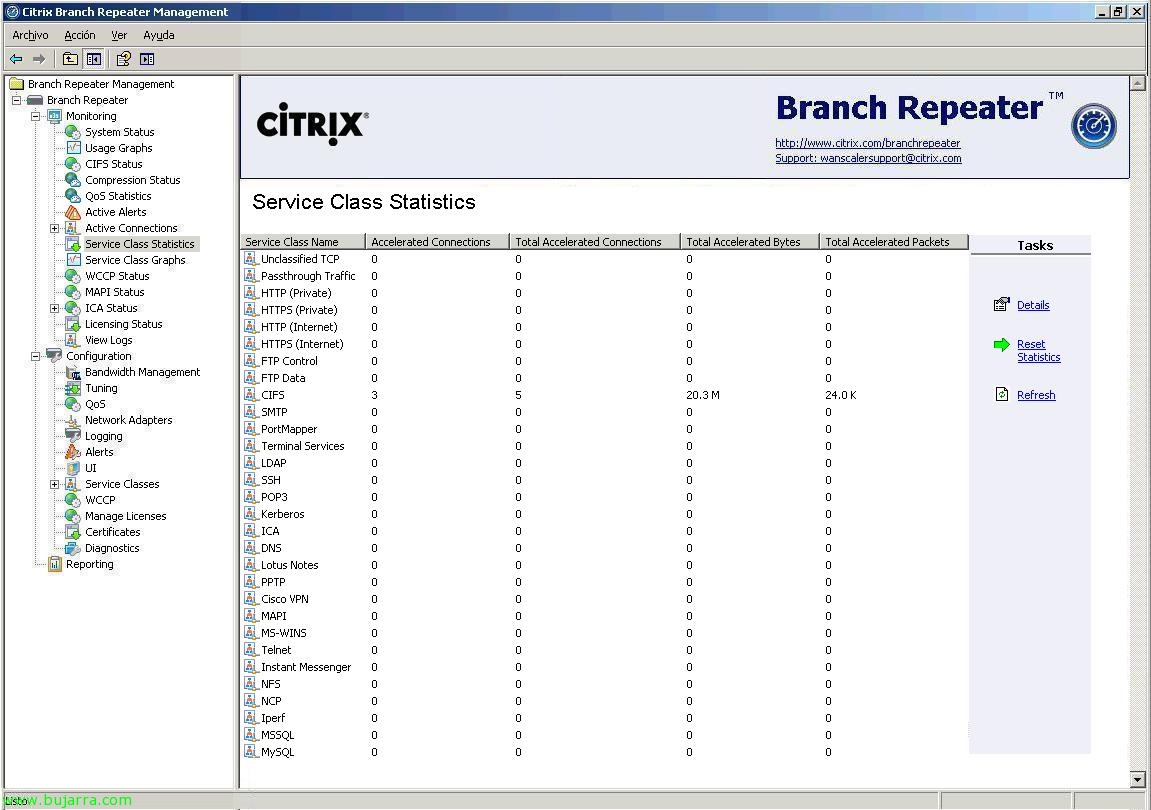
Task: Click the Help toolbar icon
Action: coord(123,59)
